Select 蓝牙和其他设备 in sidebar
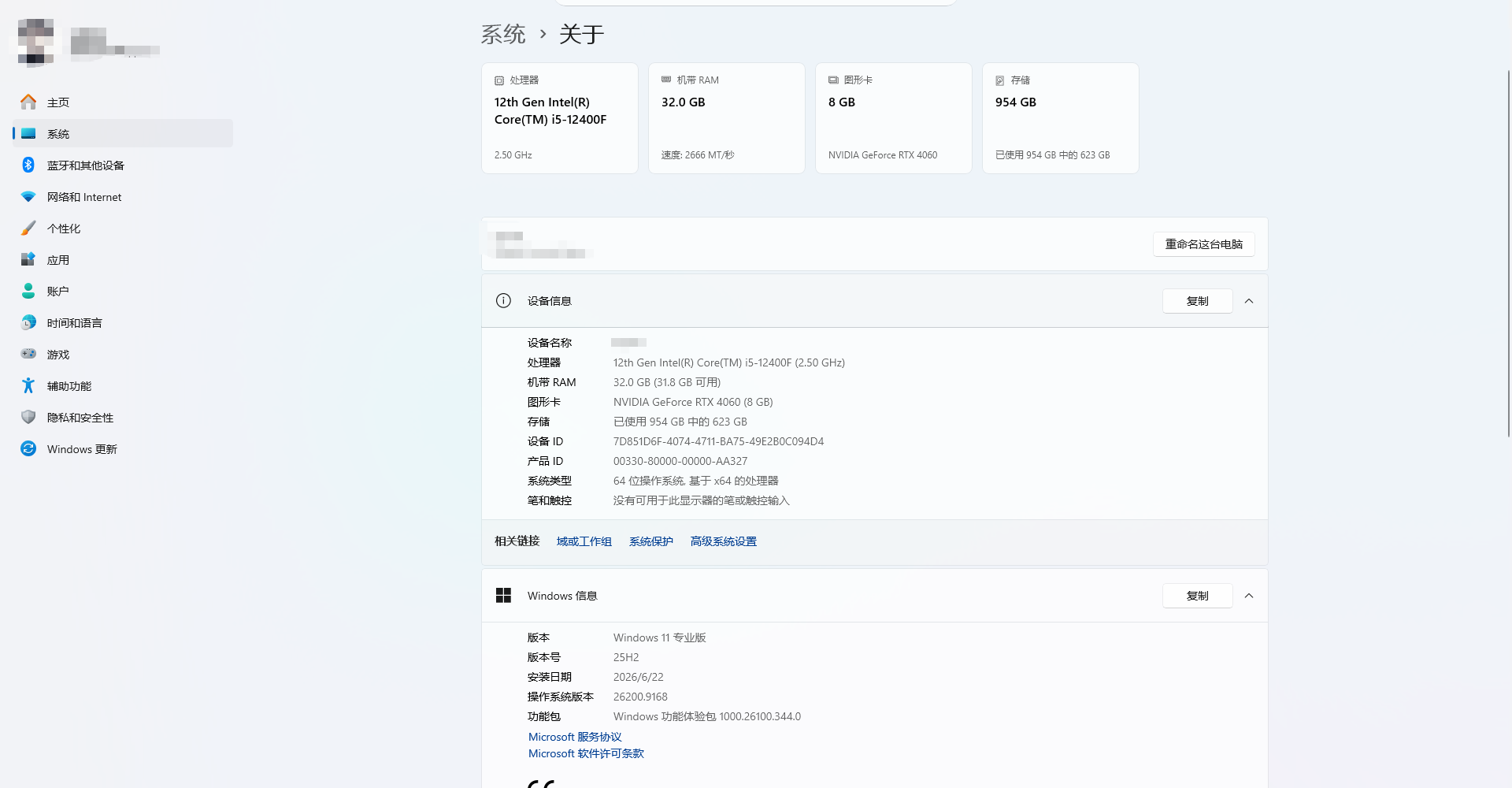Image resolution: width=1512 pixels, height=788 pixels. click(123, 165)
